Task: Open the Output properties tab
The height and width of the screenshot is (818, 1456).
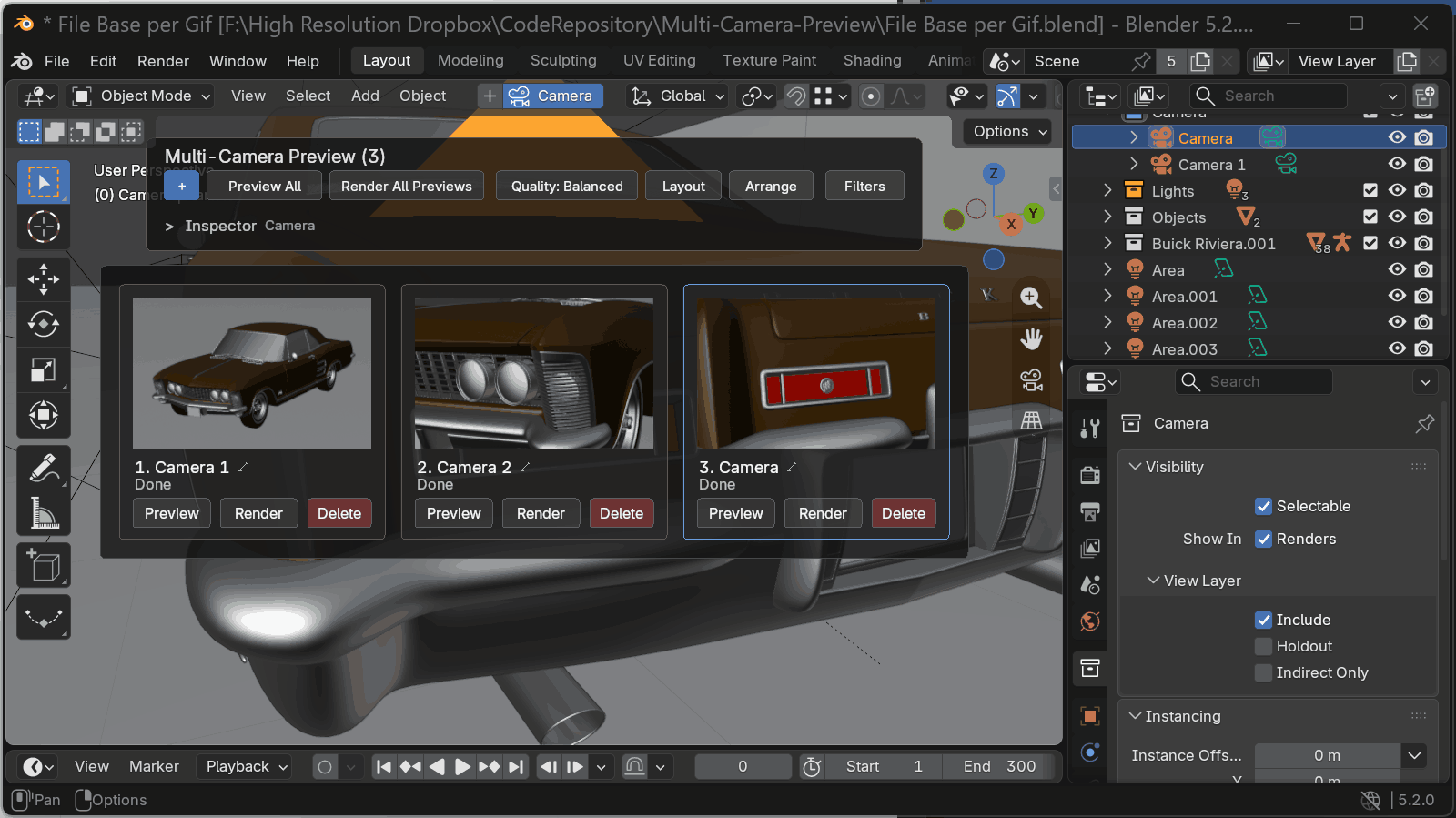Action: [1090, 511]
